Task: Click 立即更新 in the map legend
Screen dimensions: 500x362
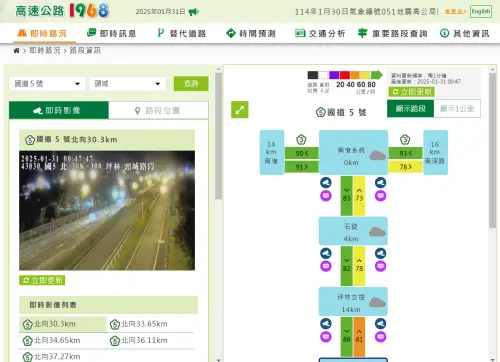Action: [411, 92]
